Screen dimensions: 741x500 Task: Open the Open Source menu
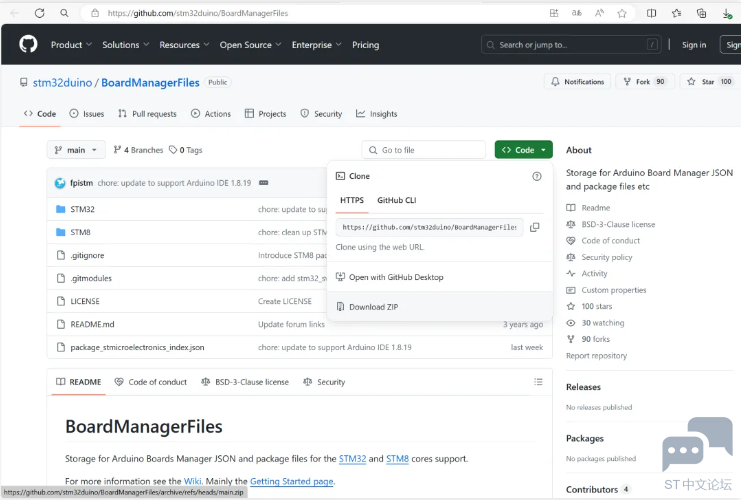[x=250, y=45]
